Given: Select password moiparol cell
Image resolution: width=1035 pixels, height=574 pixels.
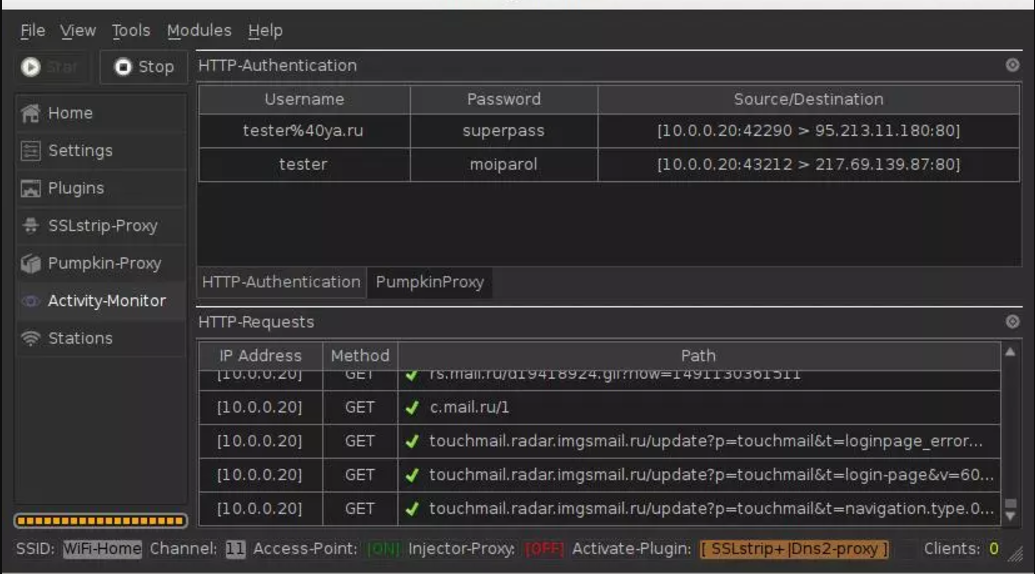Looking at the screenshot, I should [504, 164].
